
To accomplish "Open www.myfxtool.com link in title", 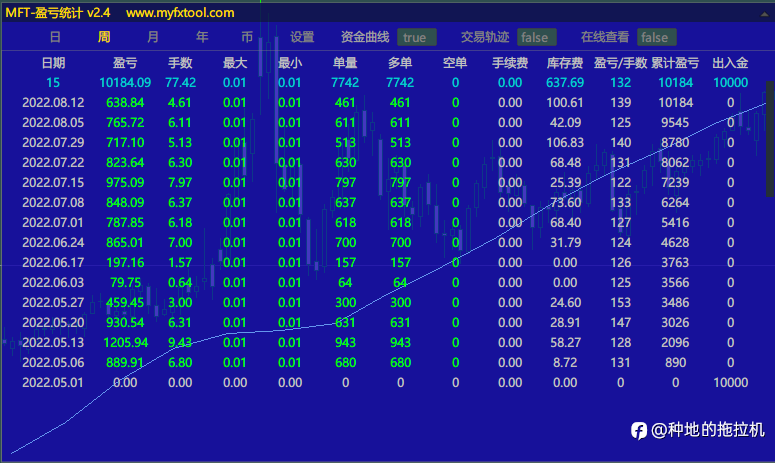I will tap(180, 13).
